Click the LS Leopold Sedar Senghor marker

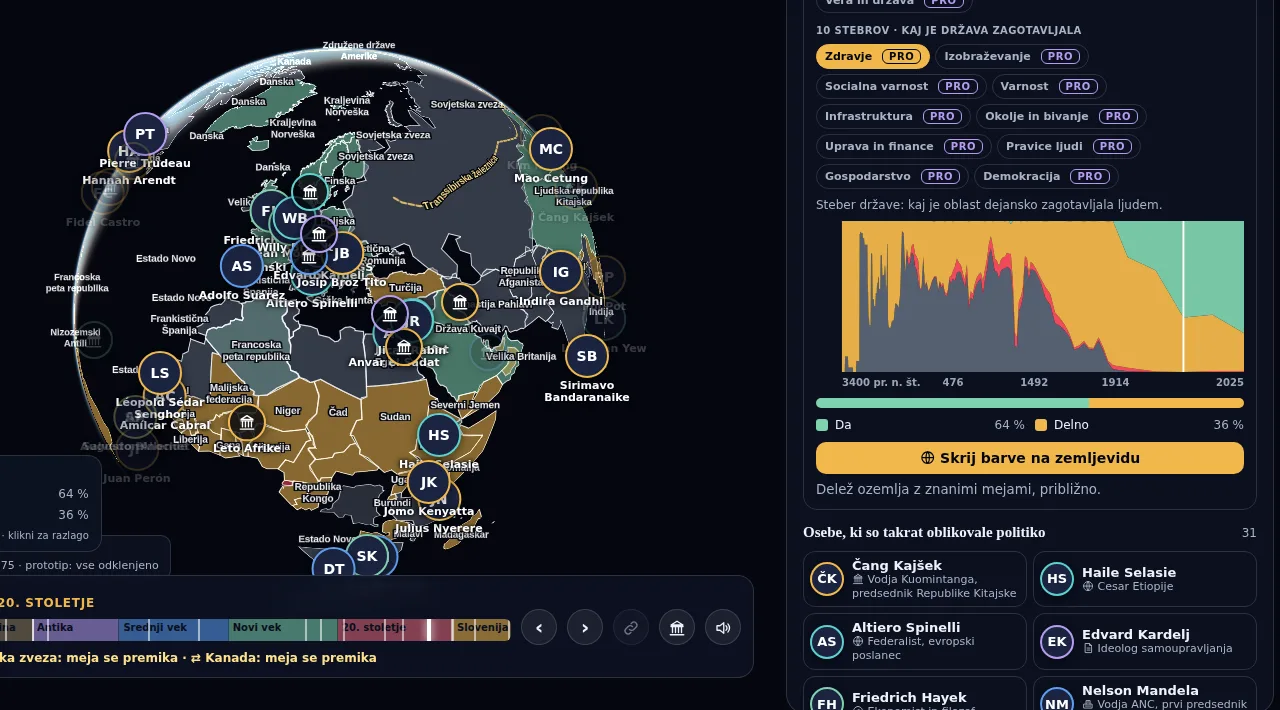pyautogui.click(x=160, y=374)
